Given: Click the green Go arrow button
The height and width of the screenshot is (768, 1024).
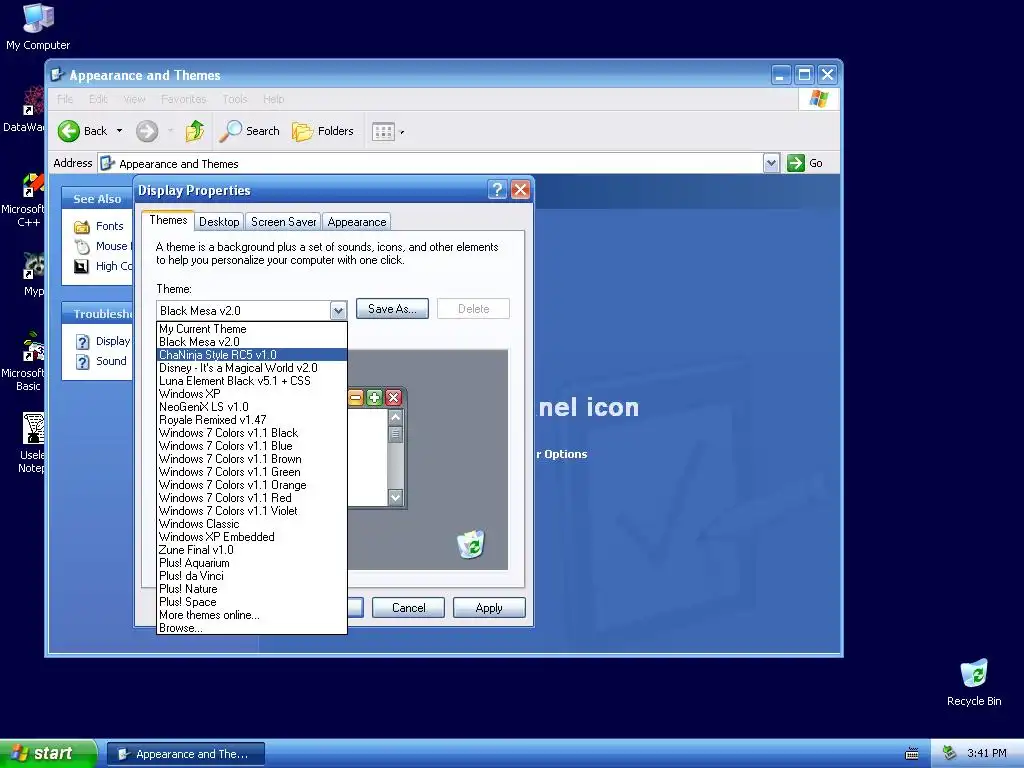Looking at the screenshot, I should click(x=795, y=163).
